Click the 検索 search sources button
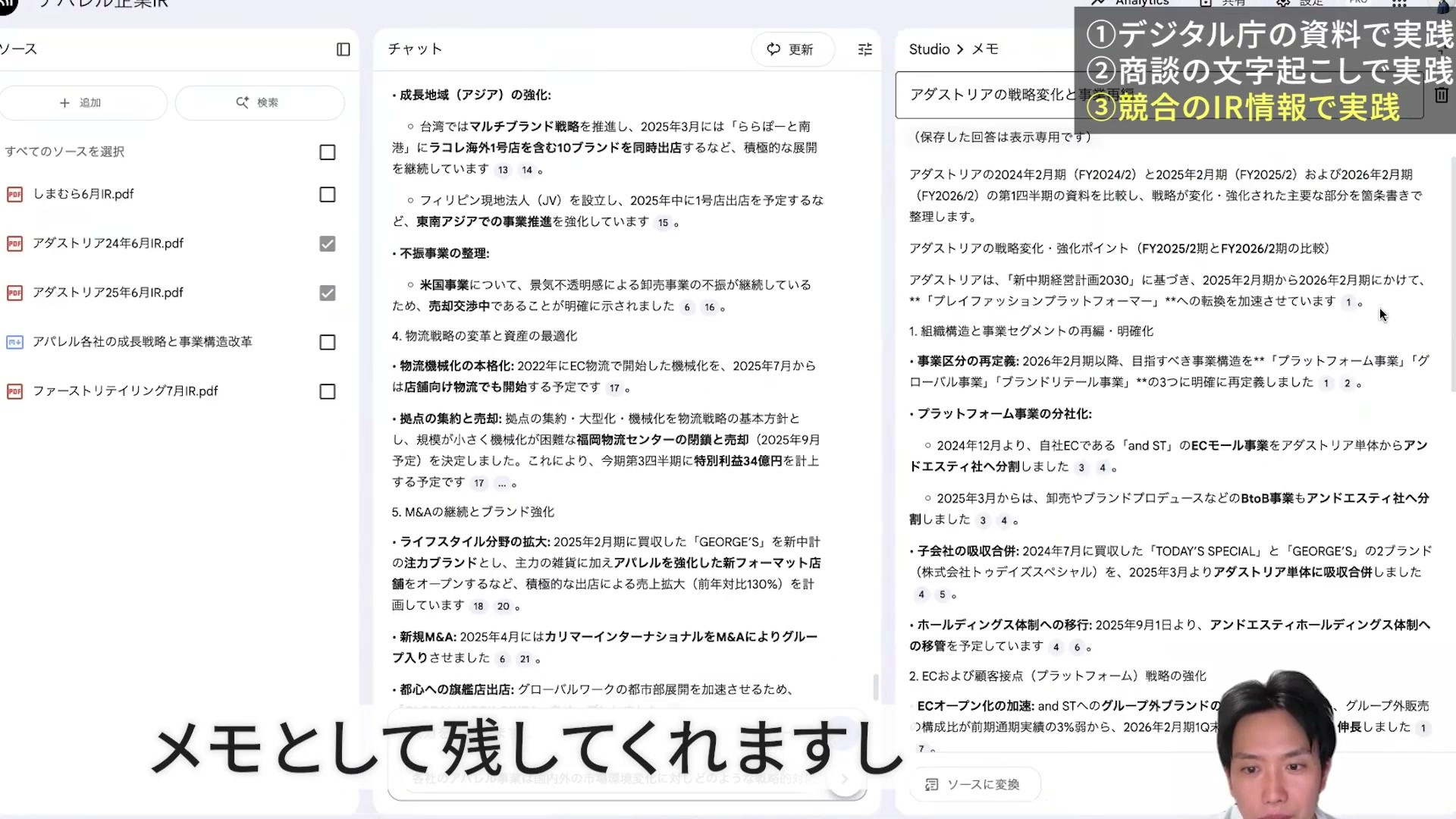Screen dimensions: 1456x819 (x=259, y=102)
